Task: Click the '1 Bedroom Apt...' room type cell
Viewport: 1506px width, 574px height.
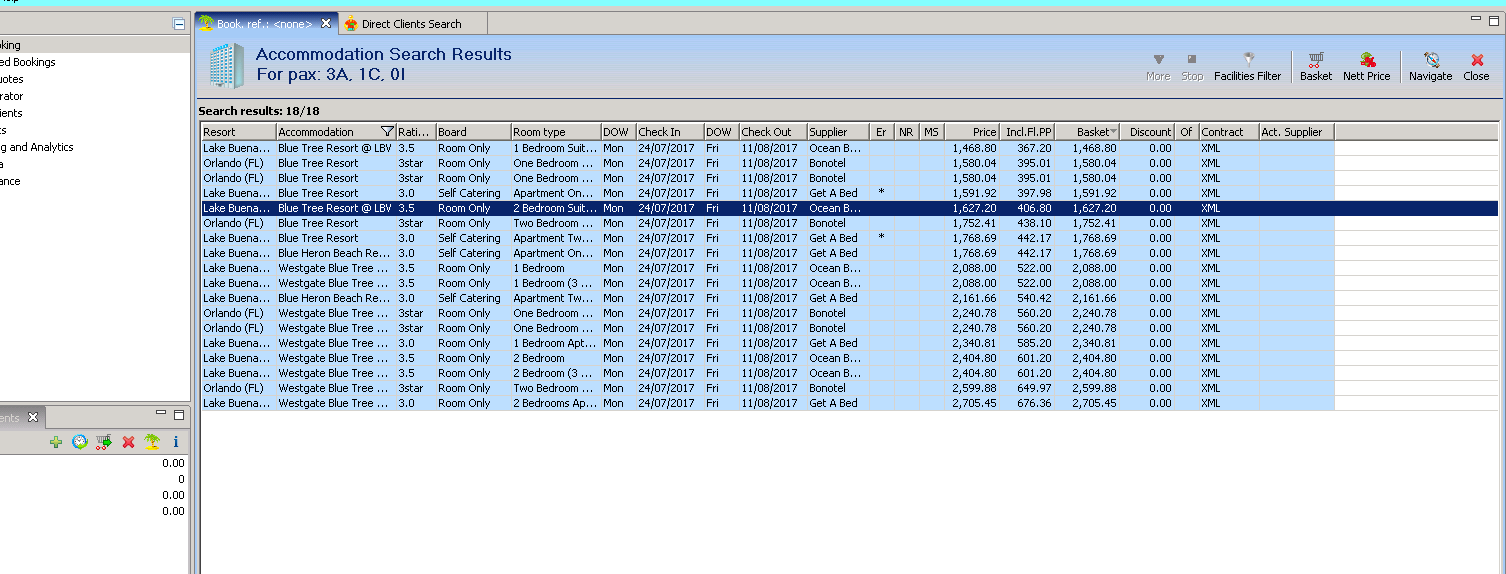Action: pyautogui.click(x=555, y=343)
